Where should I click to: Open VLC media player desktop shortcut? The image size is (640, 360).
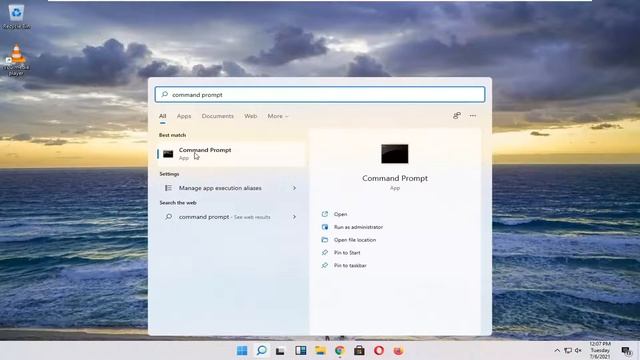tap(16, 60)
